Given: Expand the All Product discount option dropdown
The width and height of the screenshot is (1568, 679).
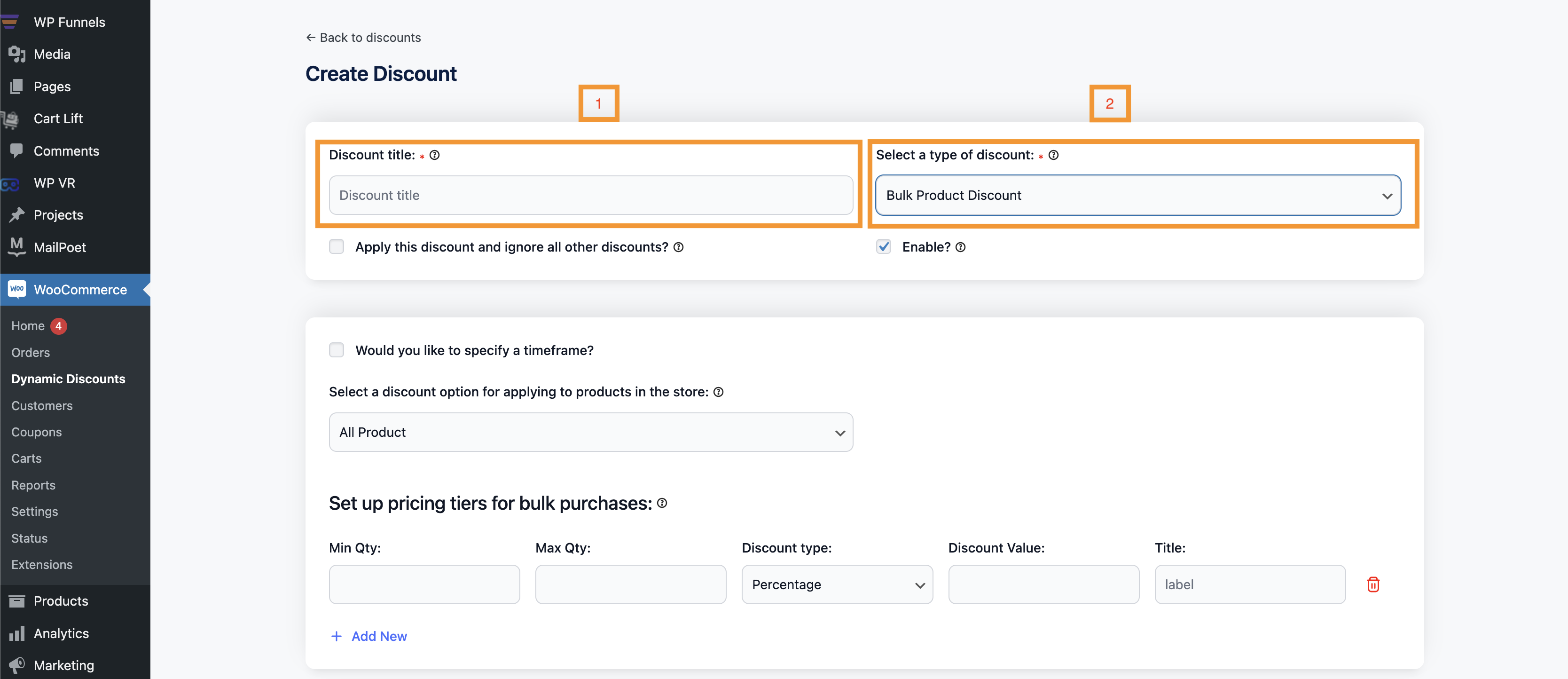Looking at the screenshot, I should 591,431.
